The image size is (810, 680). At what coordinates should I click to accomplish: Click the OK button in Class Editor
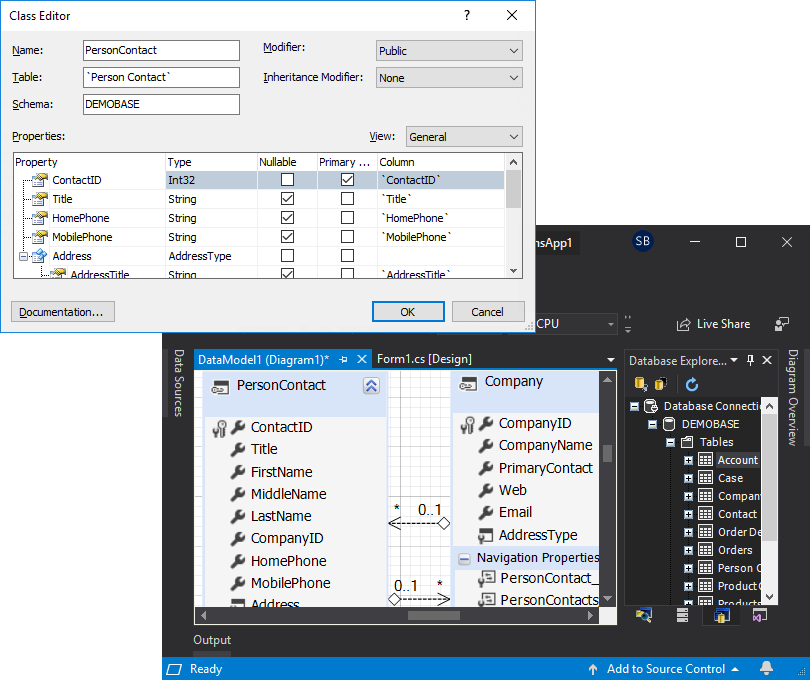(408, 312)
